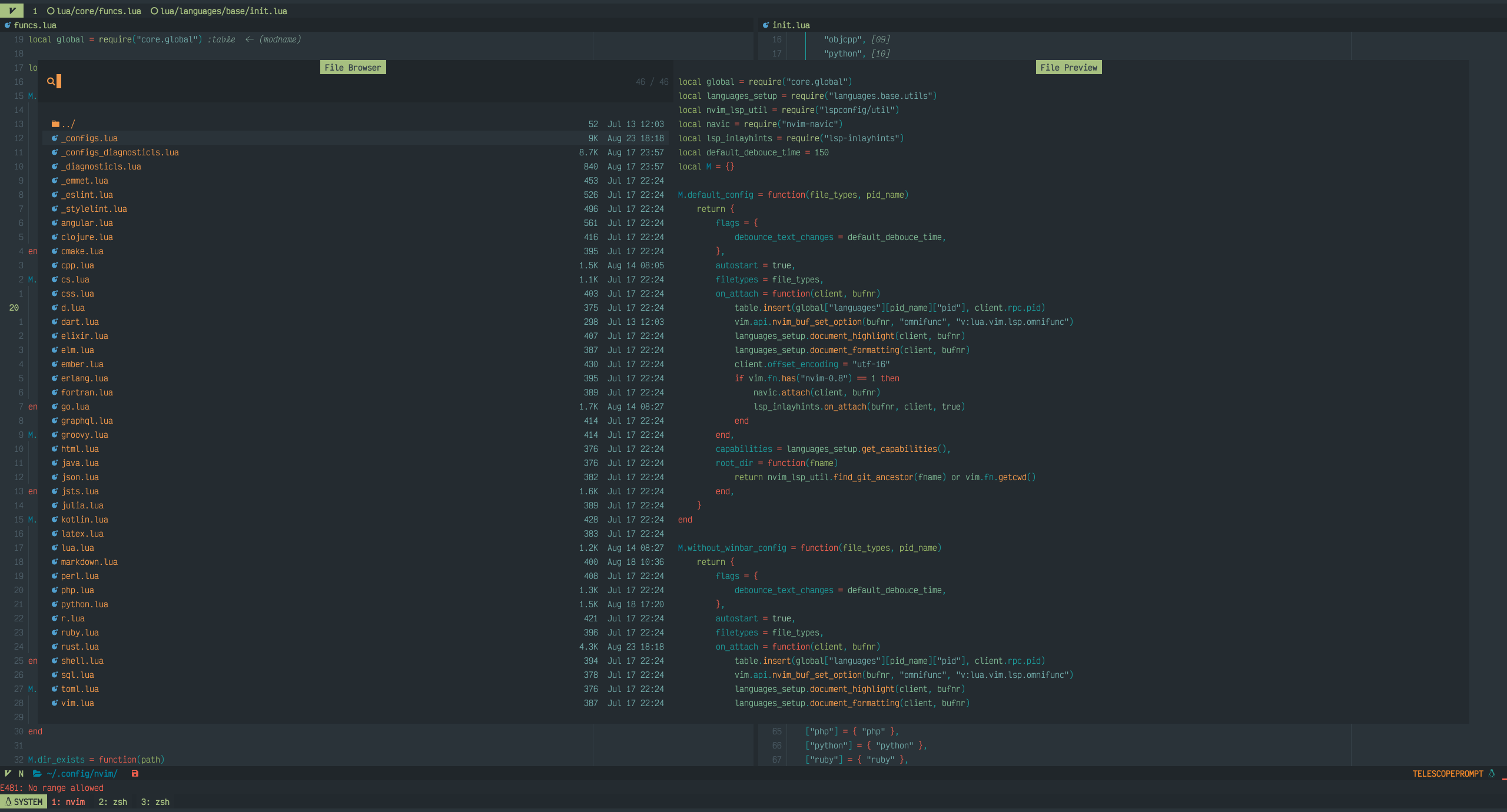Screen dimensions: 1507x812
Task: Click the File Preview panel icon
Action: pos(1069,67)
